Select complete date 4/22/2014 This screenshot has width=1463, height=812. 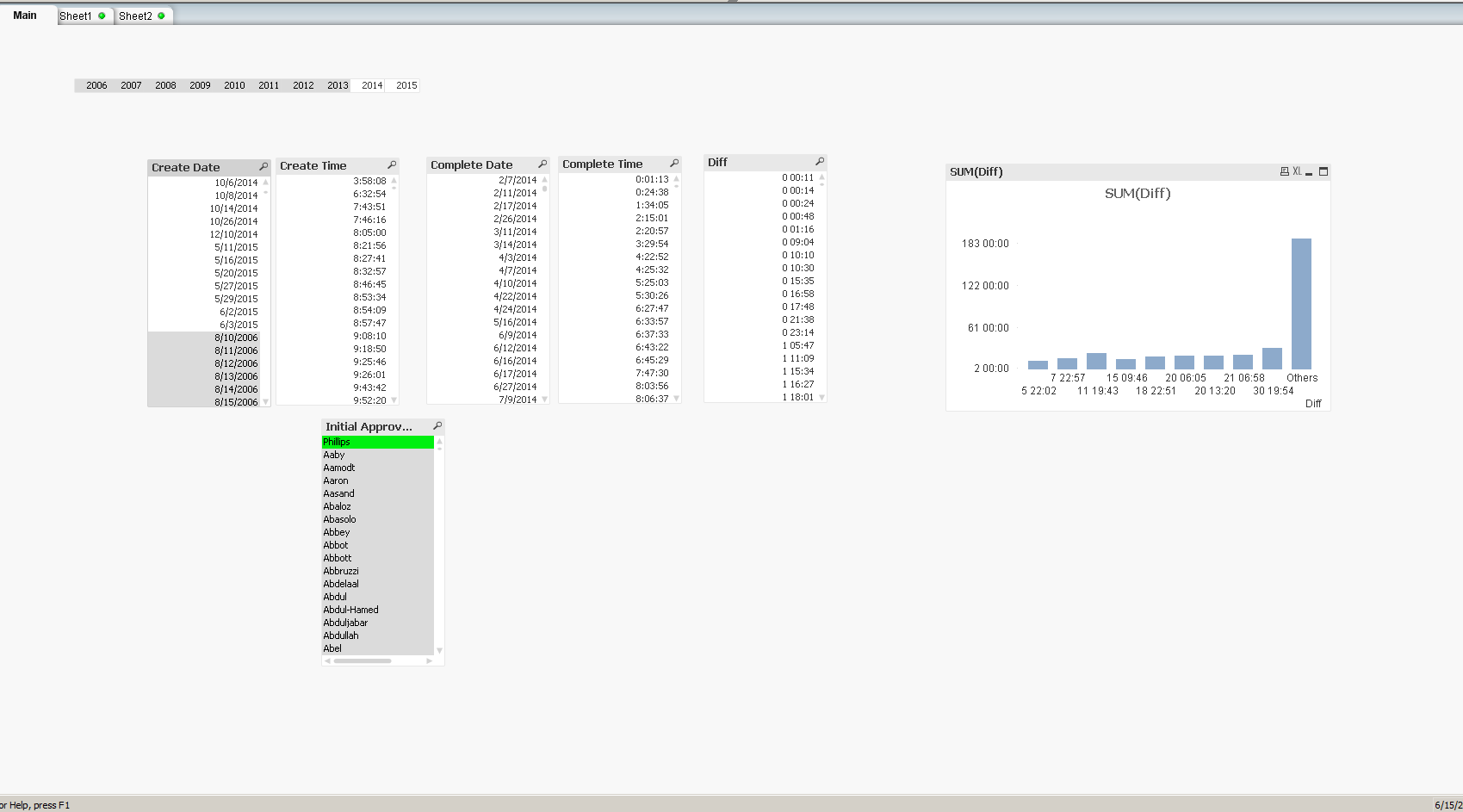[x=483, y=296]
